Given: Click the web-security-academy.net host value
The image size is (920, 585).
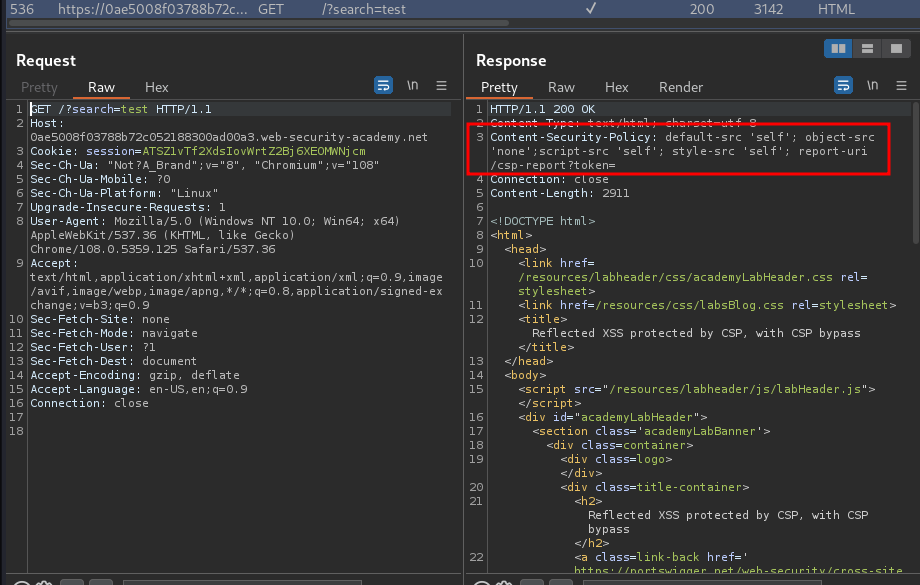Looking at the screenshot, I should (x=229, y=137).
